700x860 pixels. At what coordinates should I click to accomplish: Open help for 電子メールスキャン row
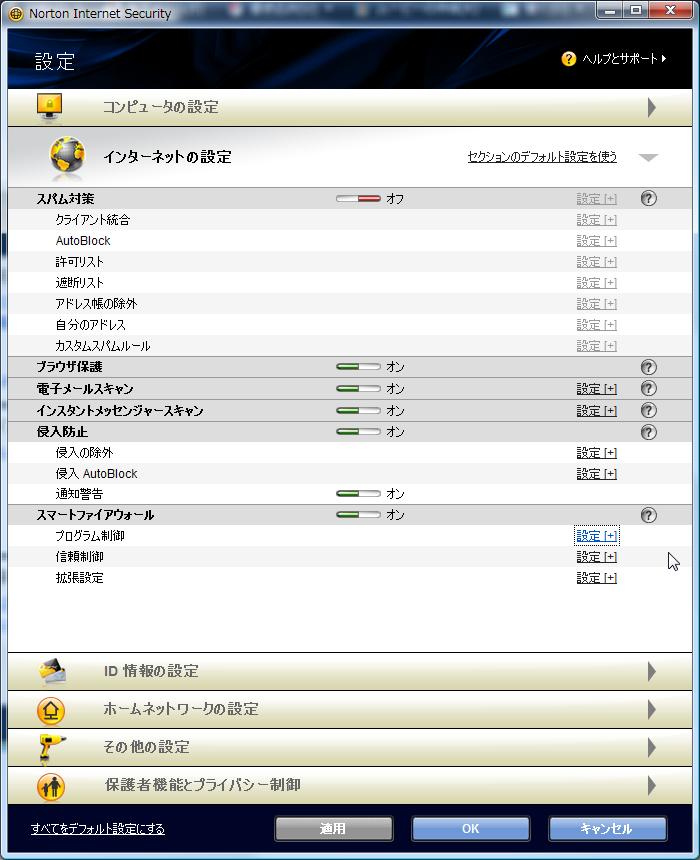(x=648, y=388)
